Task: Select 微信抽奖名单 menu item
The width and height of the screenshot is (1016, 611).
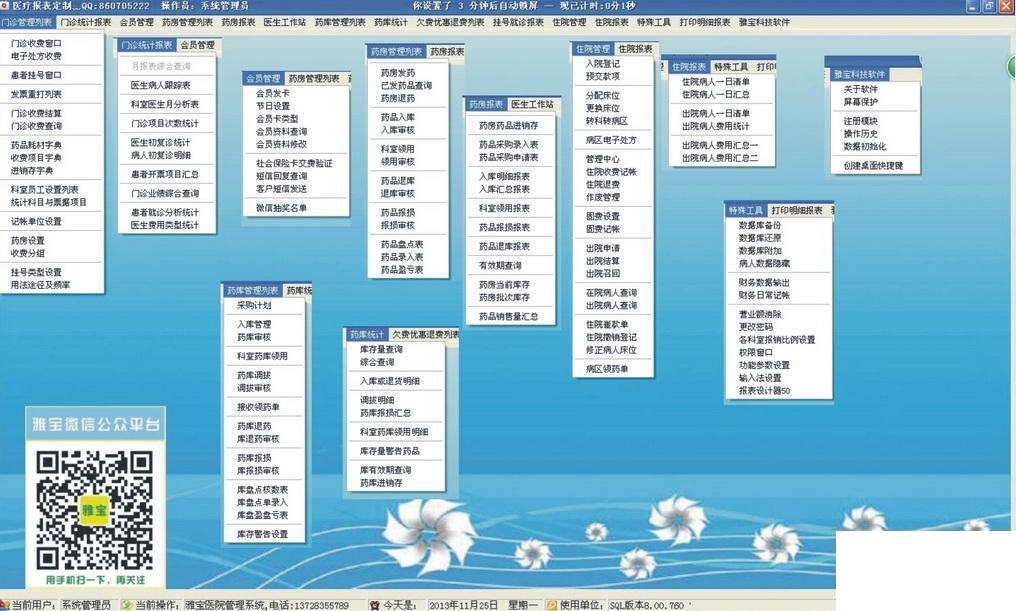Action: 281,208
